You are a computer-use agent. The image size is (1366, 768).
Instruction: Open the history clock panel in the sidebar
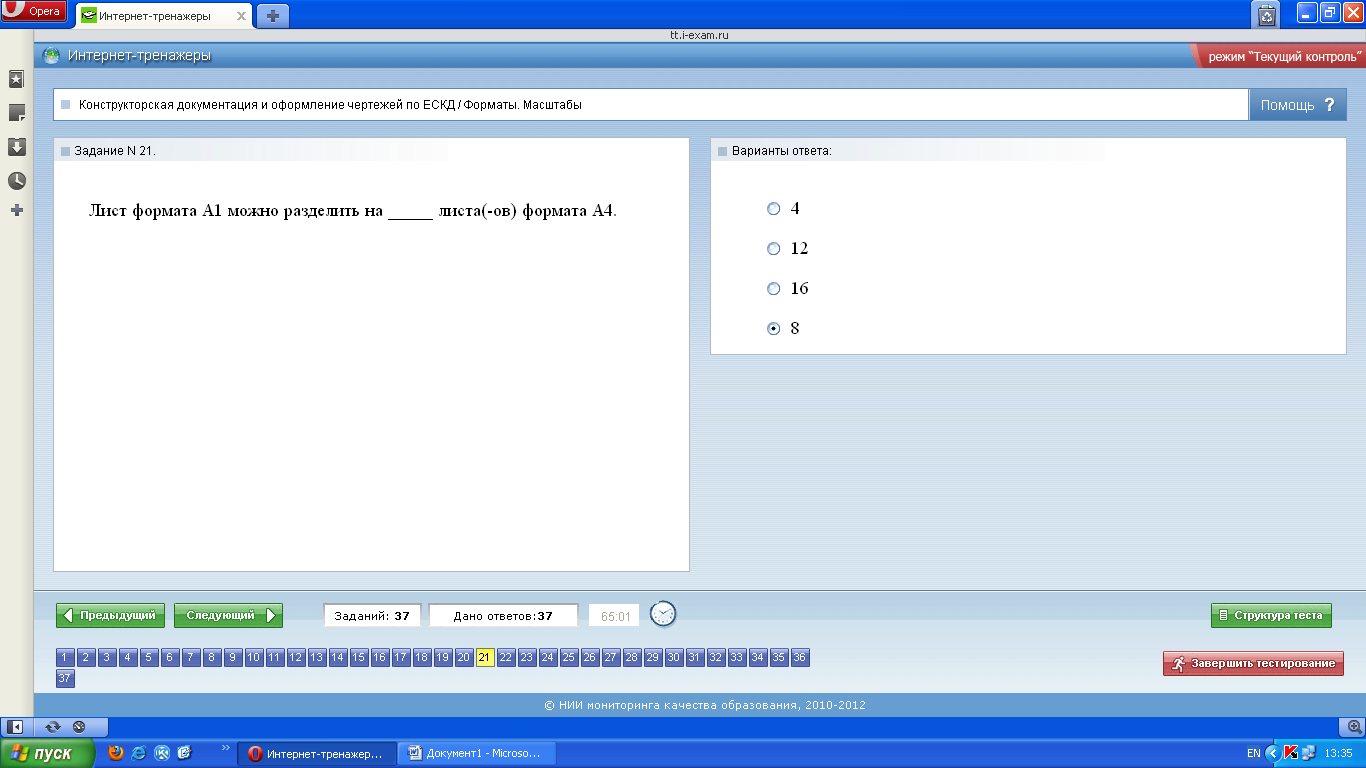(x=16, y=181)
